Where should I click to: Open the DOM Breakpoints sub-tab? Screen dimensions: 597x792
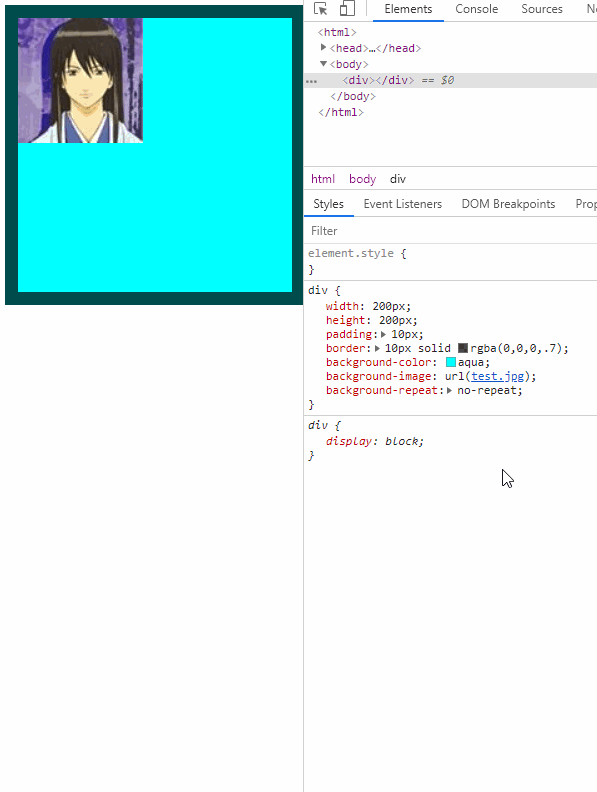(508, 204)
